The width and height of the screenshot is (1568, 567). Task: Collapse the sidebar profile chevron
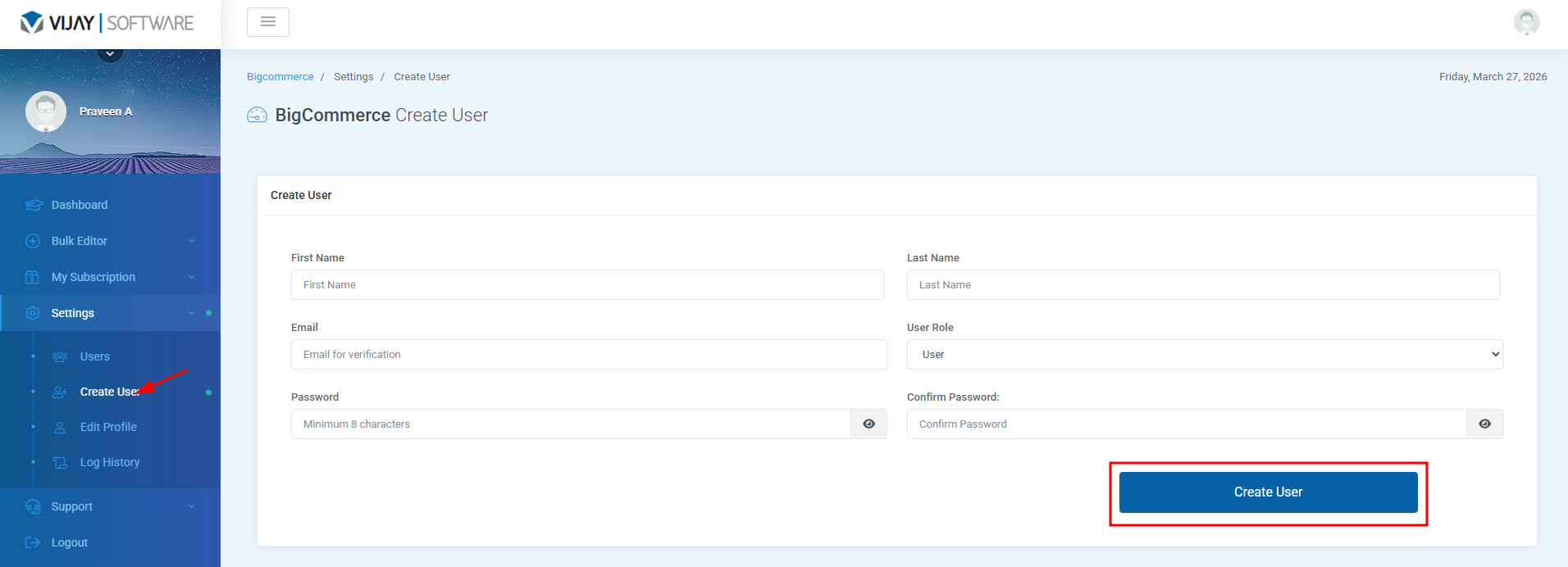coord(110,54)
